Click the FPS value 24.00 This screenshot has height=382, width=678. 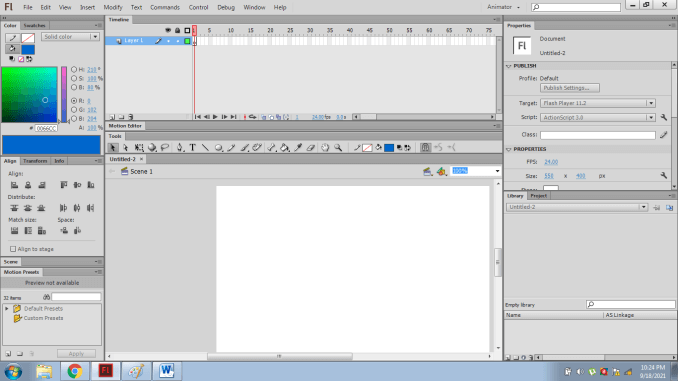tap(551, 162)
